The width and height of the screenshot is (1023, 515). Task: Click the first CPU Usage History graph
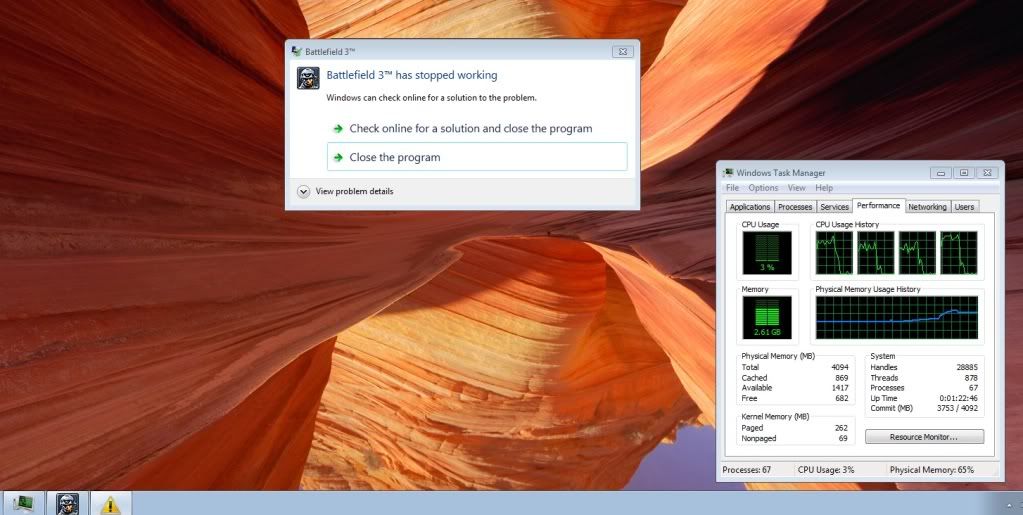(834, 253)
